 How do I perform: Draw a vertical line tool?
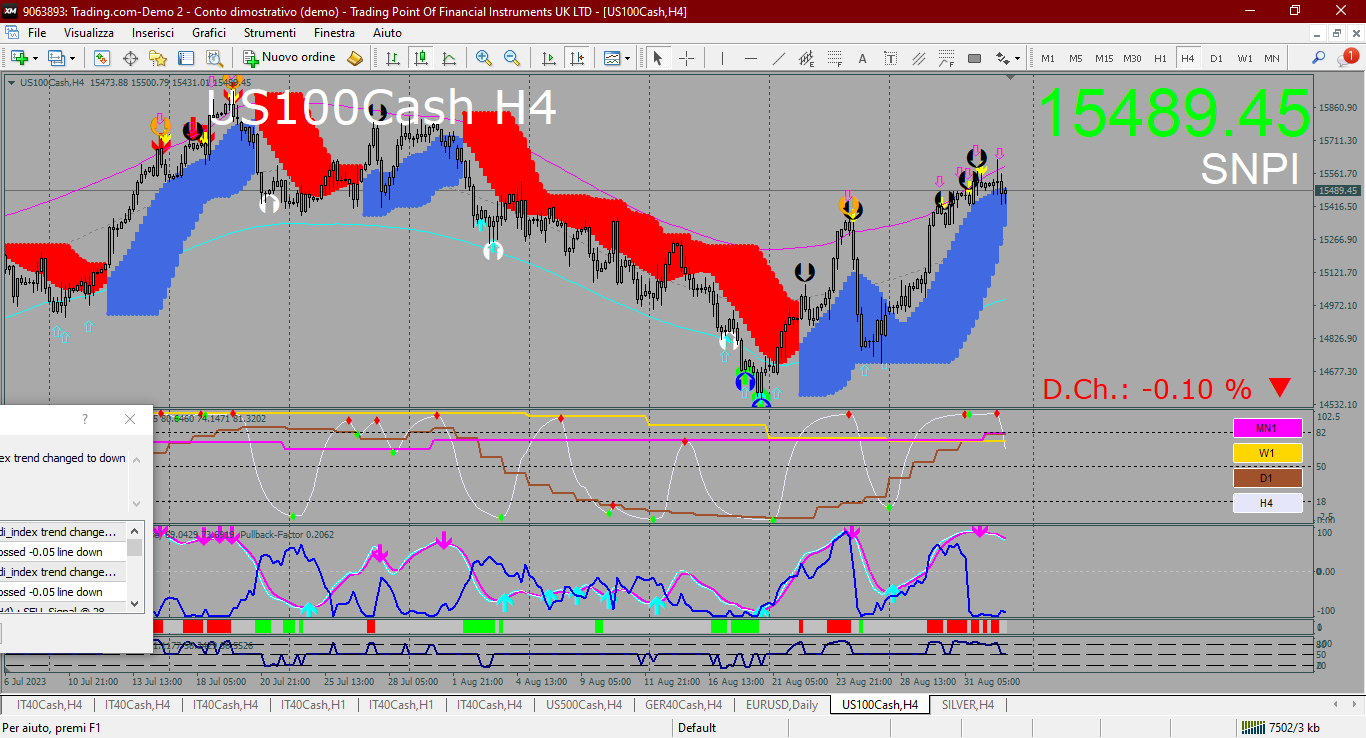click(723, 58)
